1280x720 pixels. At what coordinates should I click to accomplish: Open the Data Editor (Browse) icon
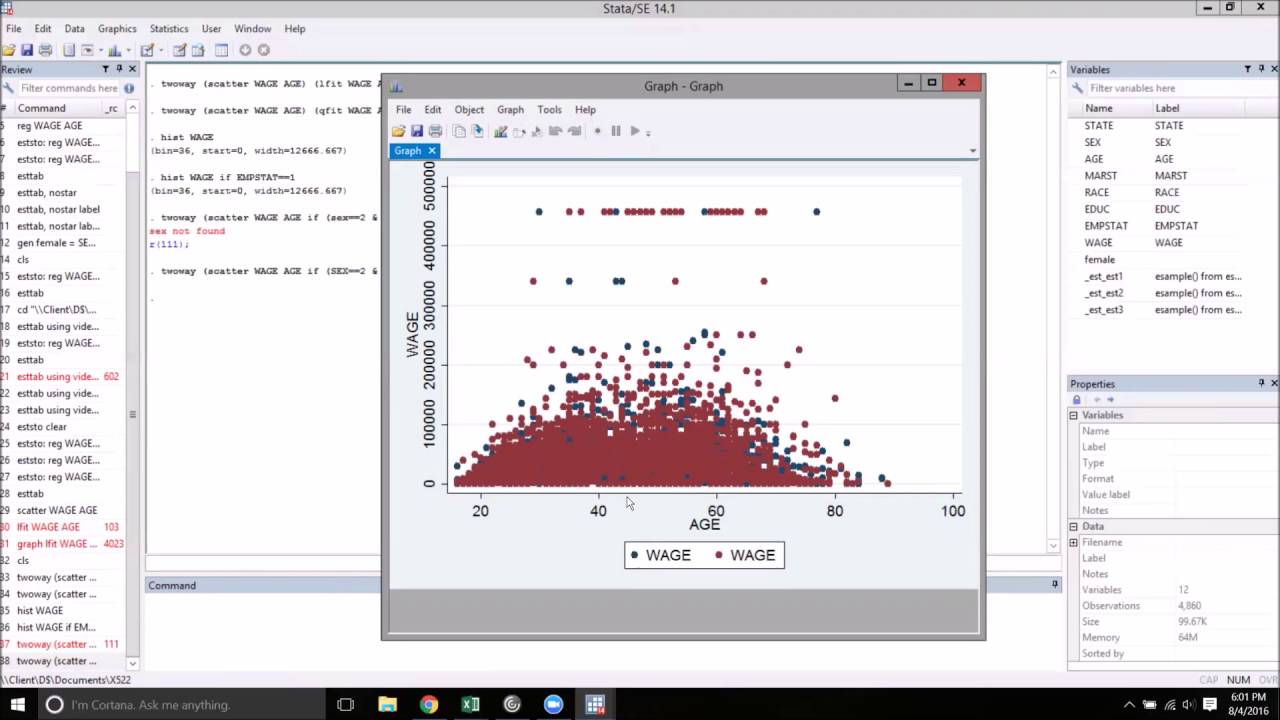[x=197, y=50]
